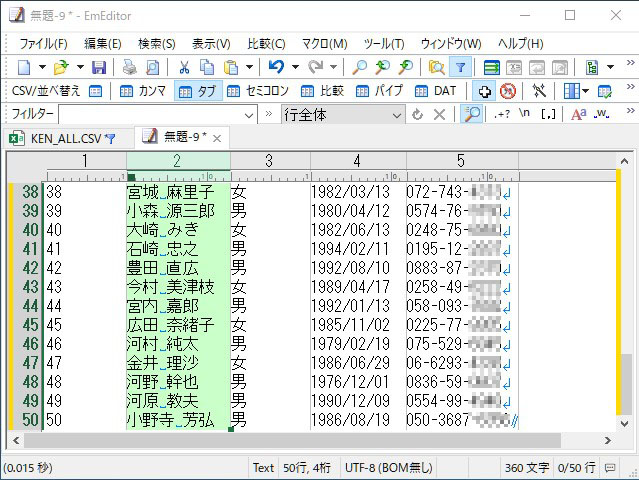639x480 pixels.
Task: Clear the filter with the X icon
Action: click(x=439, y=115)
